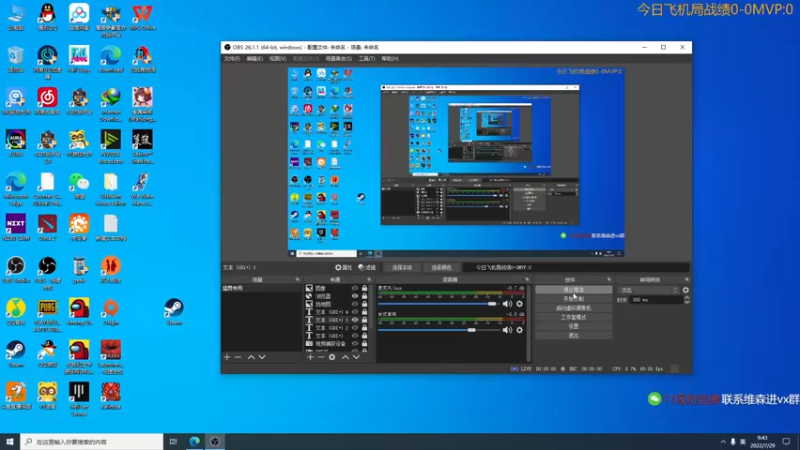Open the Among Us desktop icon
This screenshot has height=450, width=800.
click(79, 312)
